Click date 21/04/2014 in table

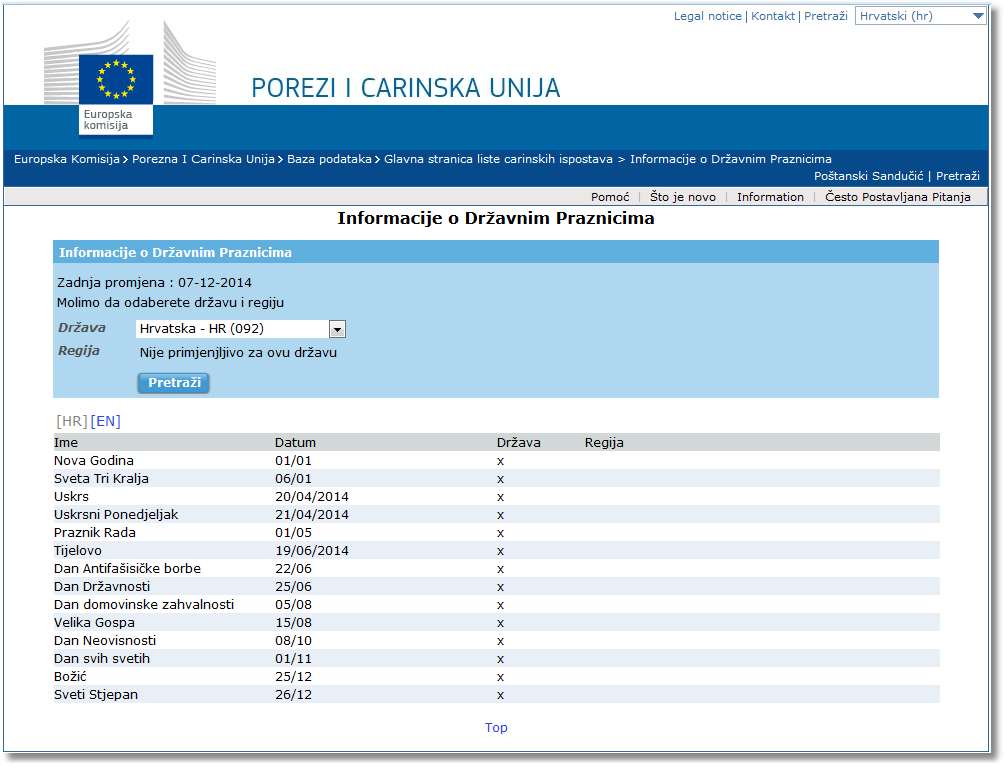coord(311,515)
